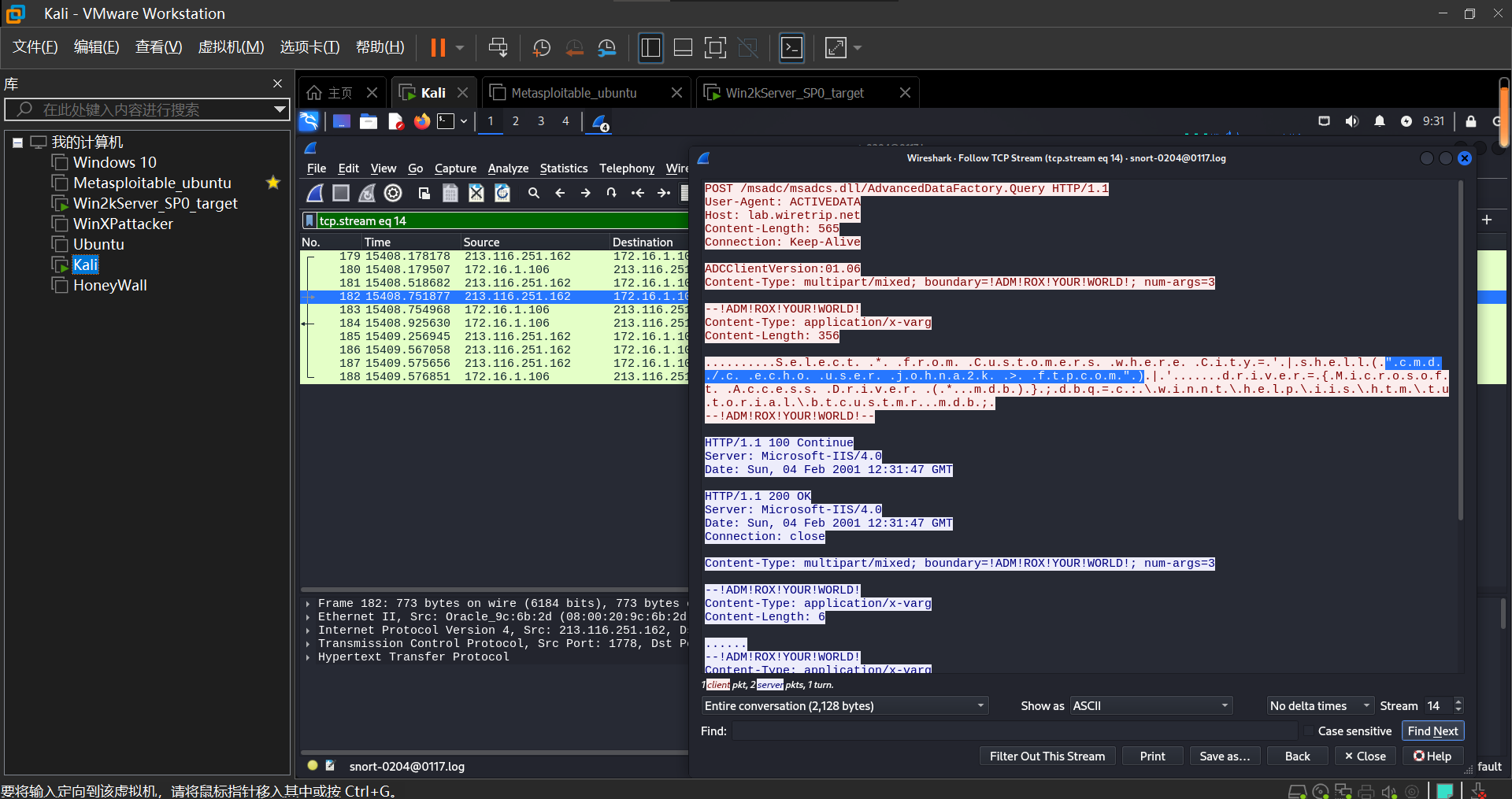Pause the virtual machine in VMware toolbar
The width and height of the screenshot is (1512, 799).
pyautogui.click(x=438, y=48)
